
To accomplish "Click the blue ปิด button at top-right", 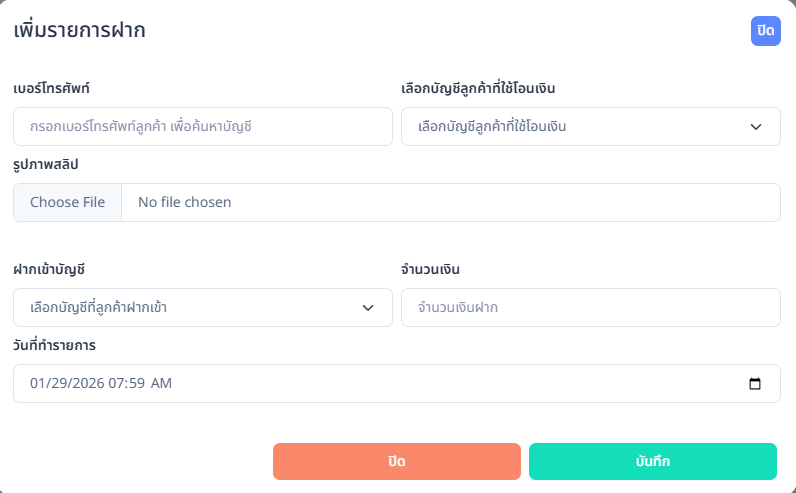I will click(765, 31).
